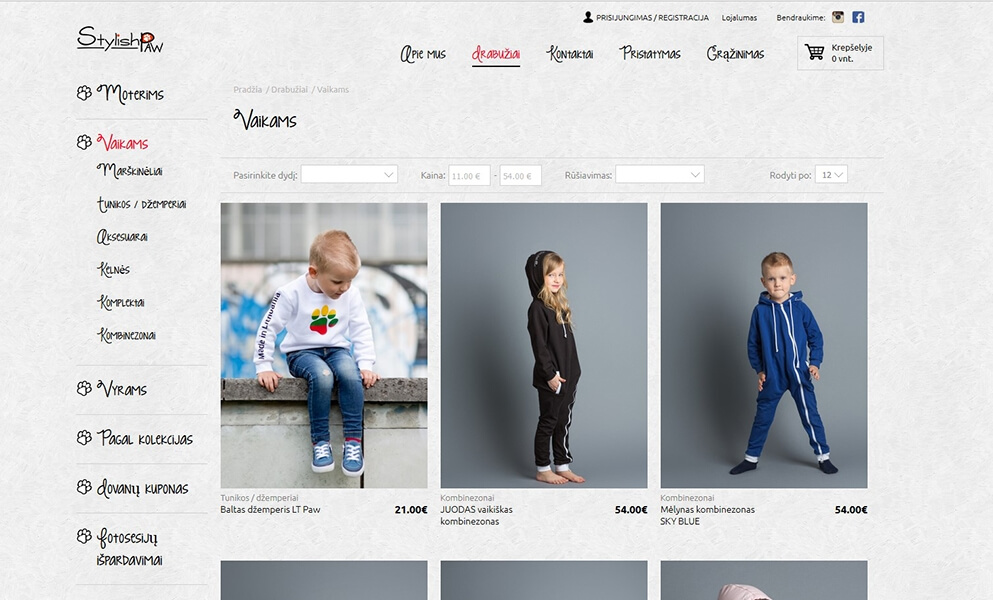Image resolution: width=993 pixels, height=600 pixels.
Task: Select the Kombinezonai subcategory
Action: click(127, 335)
